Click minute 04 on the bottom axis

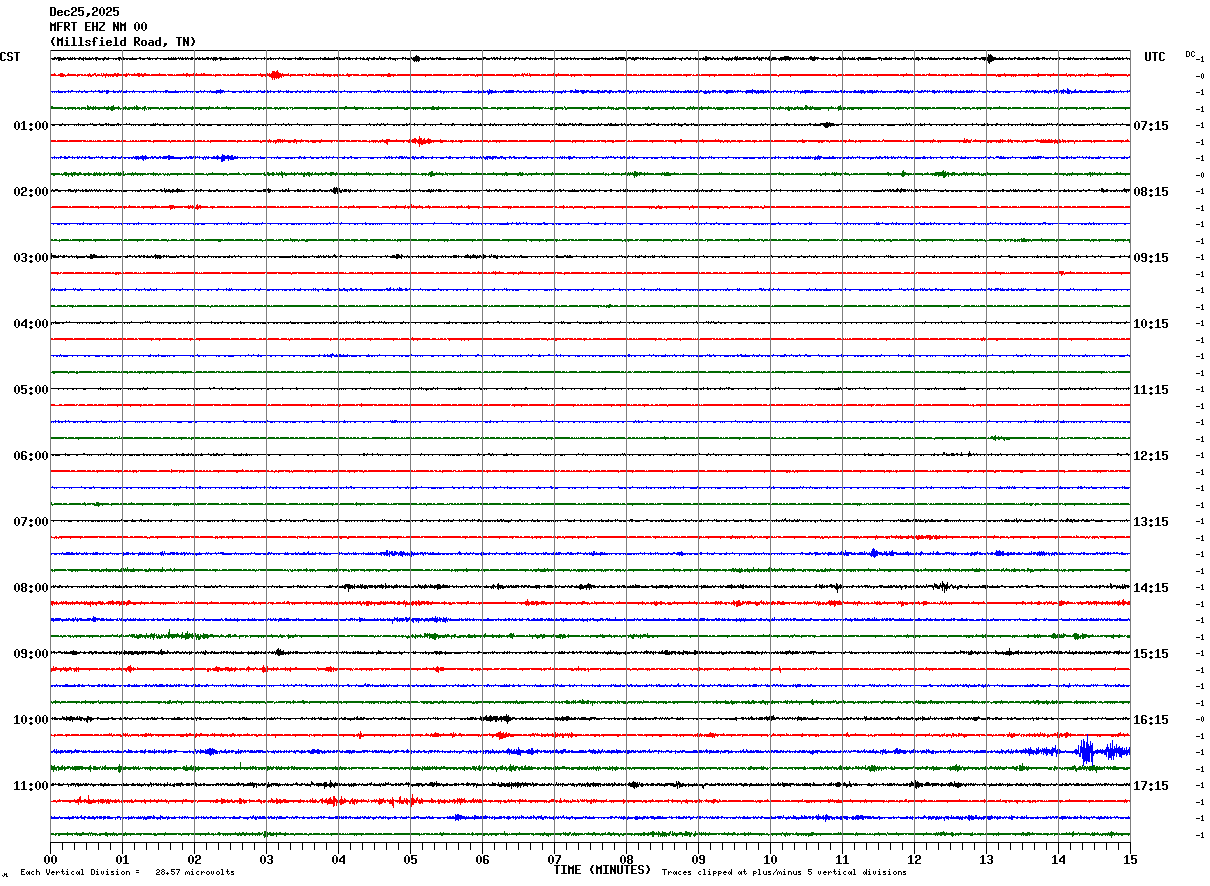coord(338,859)
